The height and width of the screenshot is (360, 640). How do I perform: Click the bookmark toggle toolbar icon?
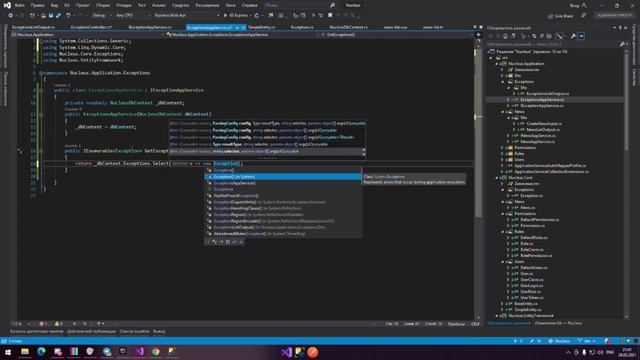[330, 16]
